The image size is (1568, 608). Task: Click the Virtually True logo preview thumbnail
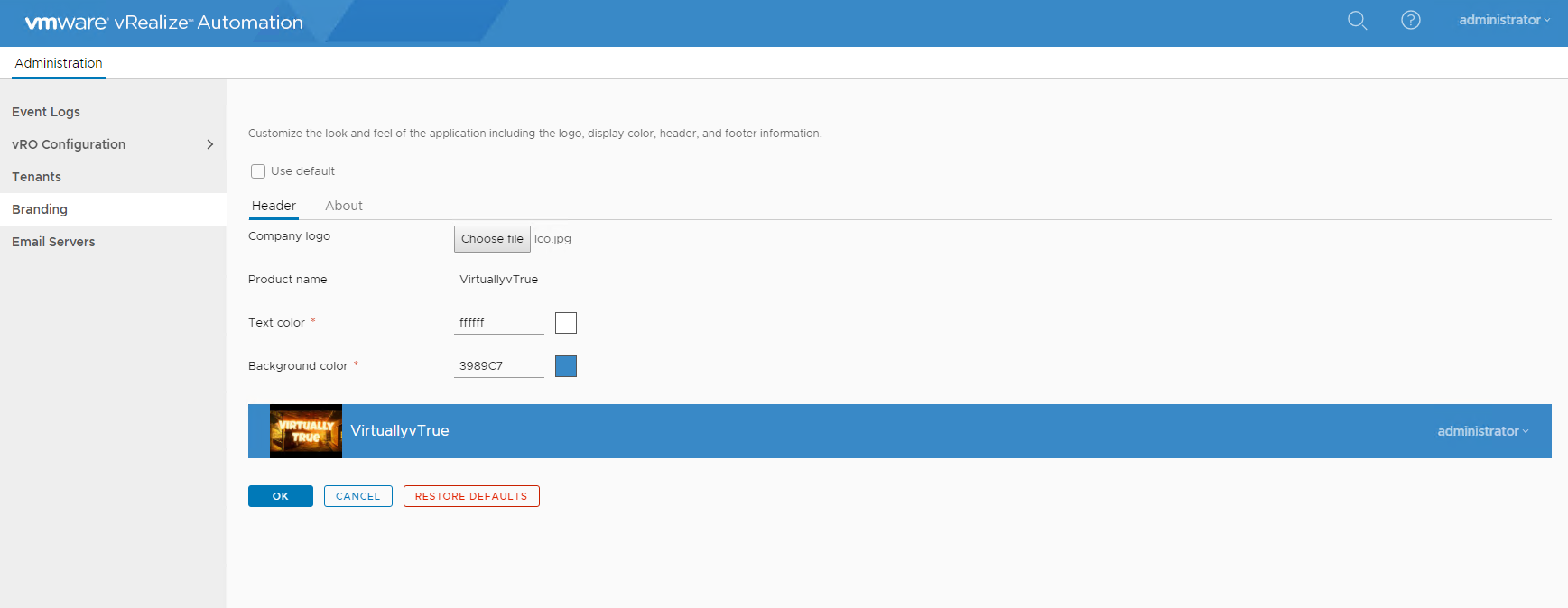pos(305,431)
